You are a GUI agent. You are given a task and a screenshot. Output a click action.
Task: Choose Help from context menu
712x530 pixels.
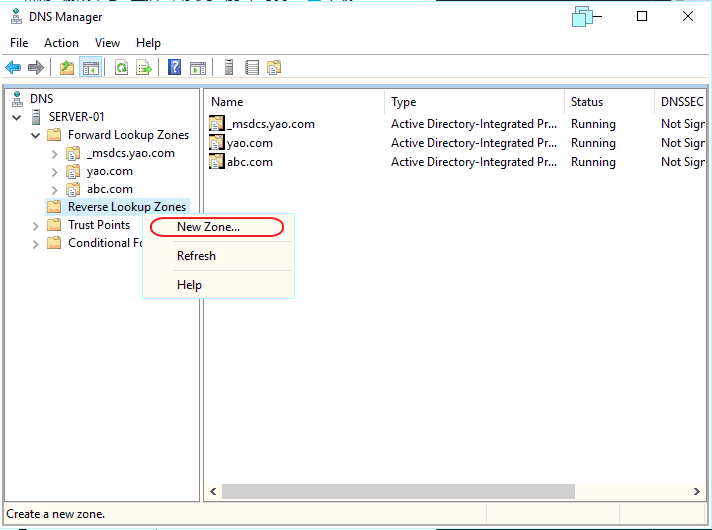coord(218,285)
